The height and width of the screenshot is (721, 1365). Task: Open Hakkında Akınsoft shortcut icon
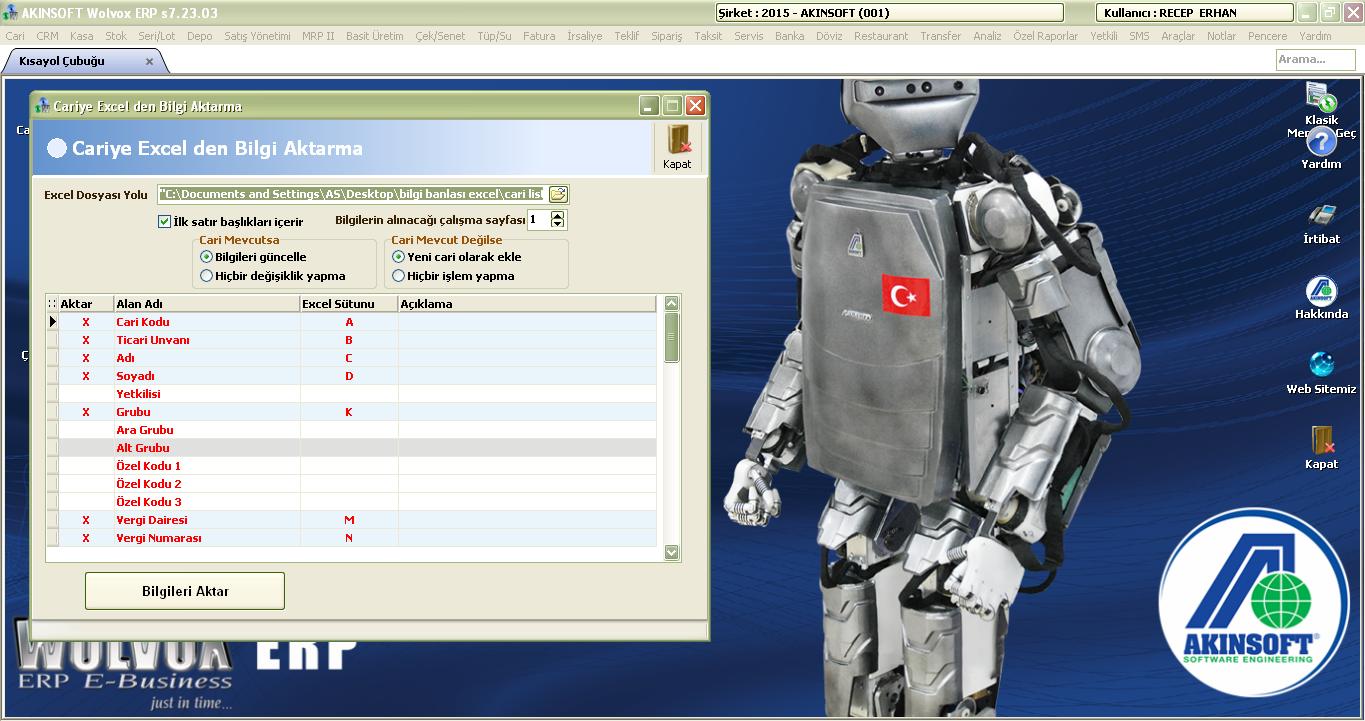click(1321, 291)
